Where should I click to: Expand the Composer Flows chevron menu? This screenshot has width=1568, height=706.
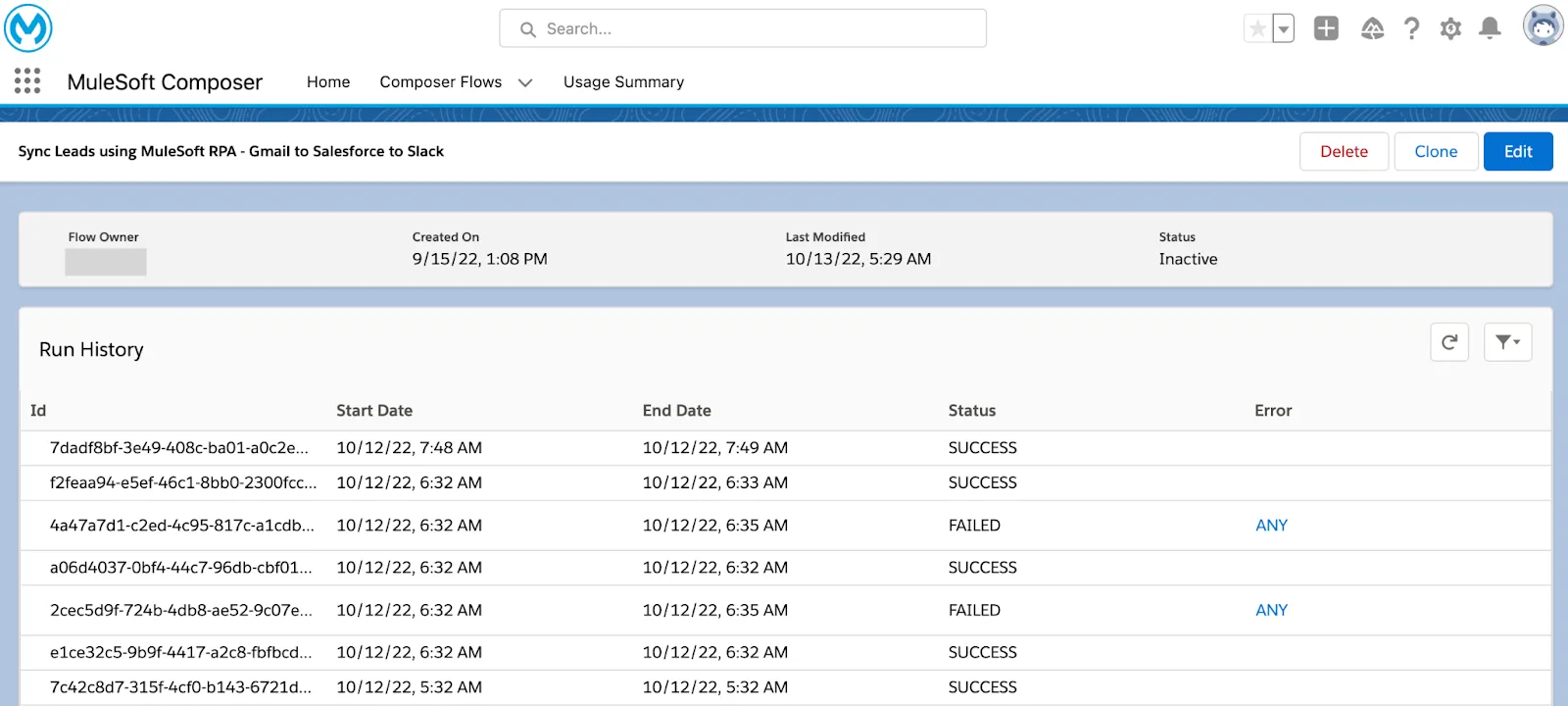click(x=525, y=83)
